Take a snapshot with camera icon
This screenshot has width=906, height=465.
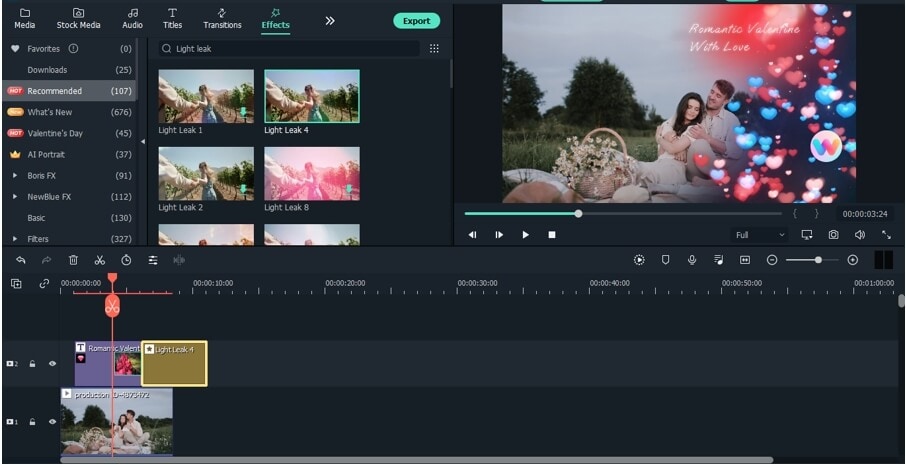point(833,235)
